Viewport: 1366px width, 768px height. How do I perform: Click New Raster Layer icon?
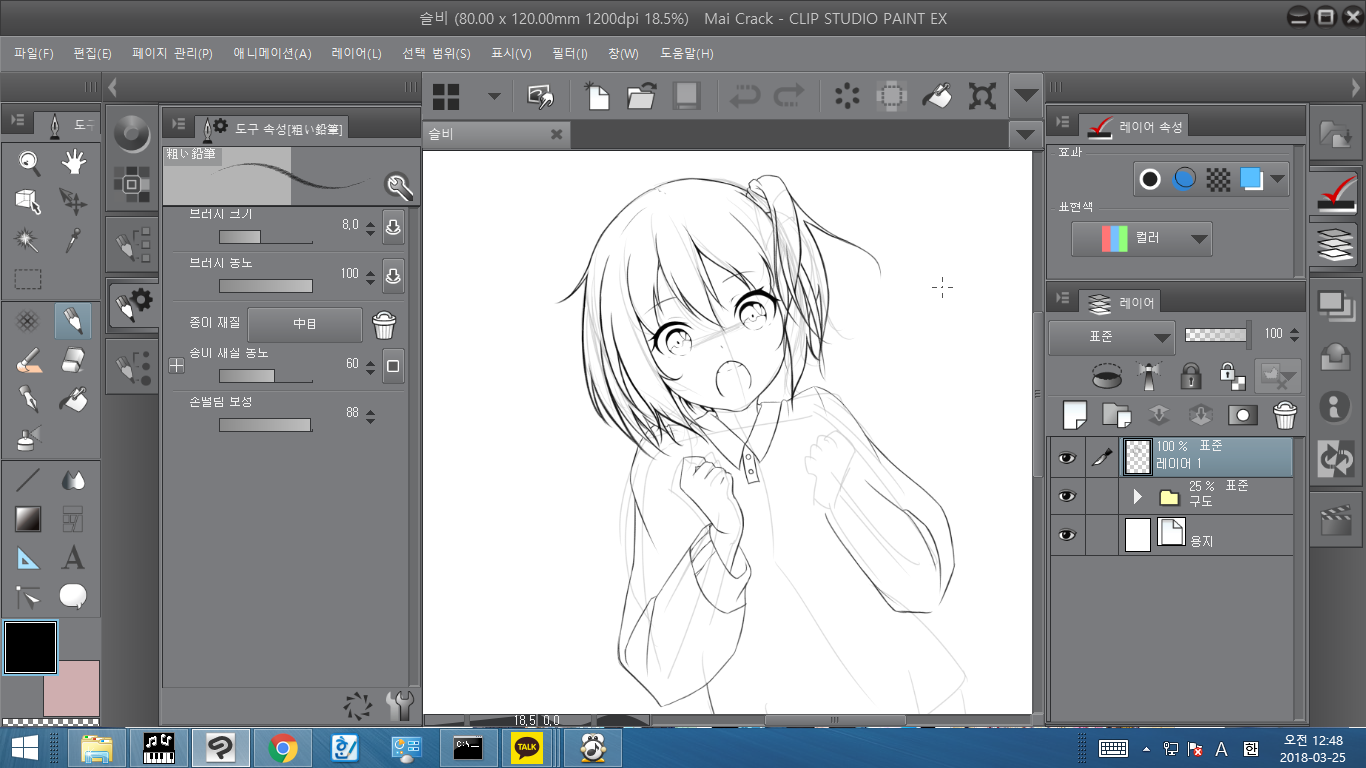[x=1074, y=414]
